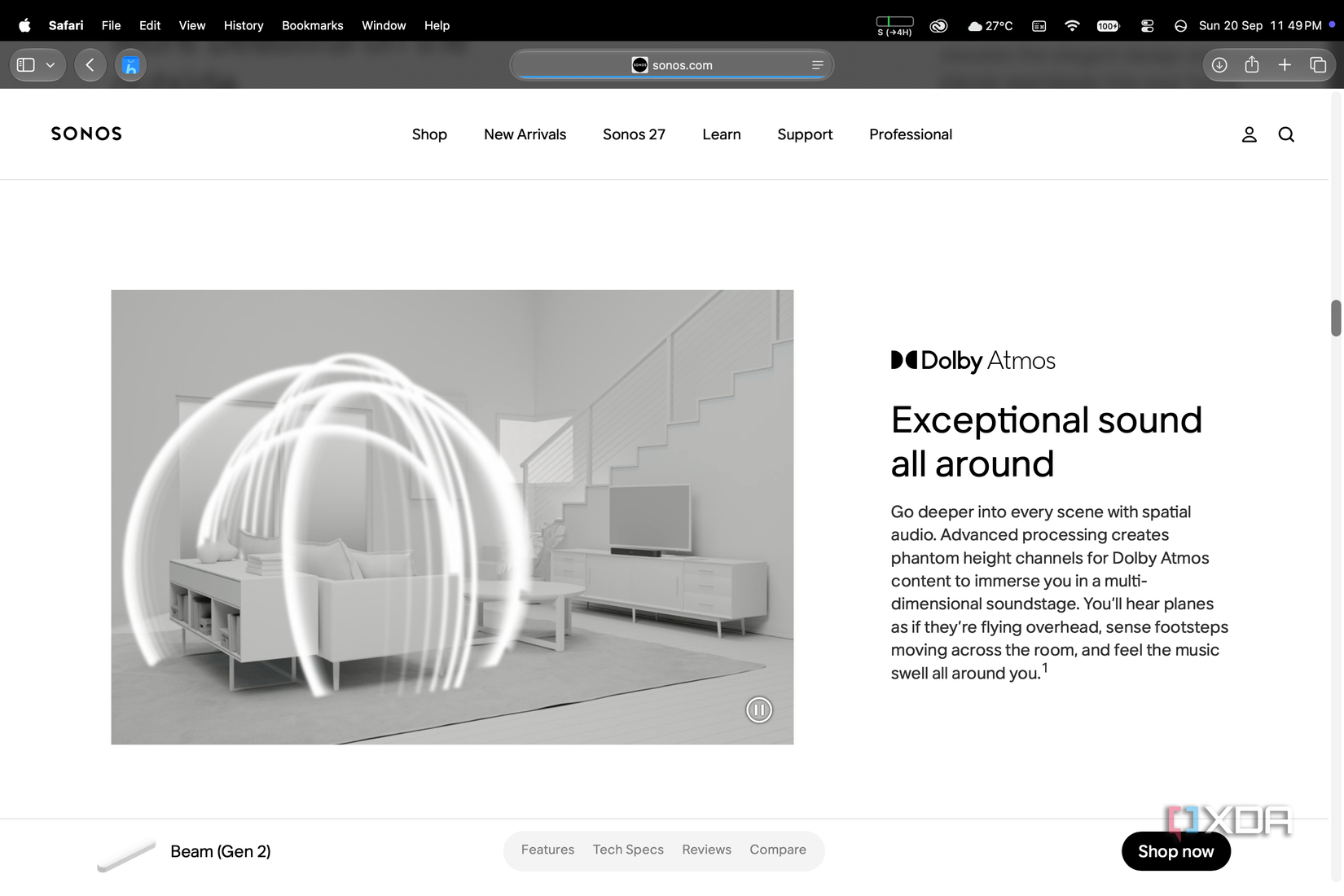Switch to the Reviews tab
The width and height of the screenshot is (1344, 896).
click(706, 850)
